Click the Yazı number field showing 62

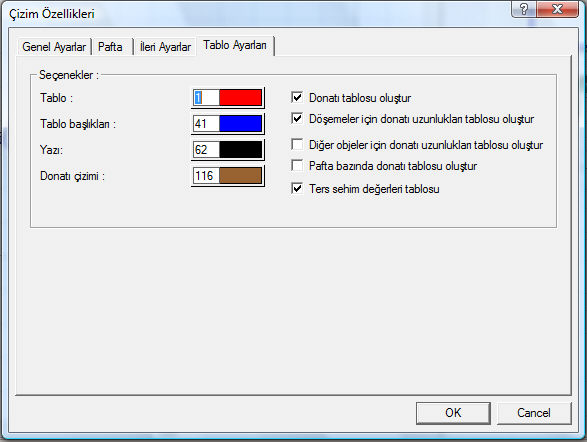coord(206,150)
